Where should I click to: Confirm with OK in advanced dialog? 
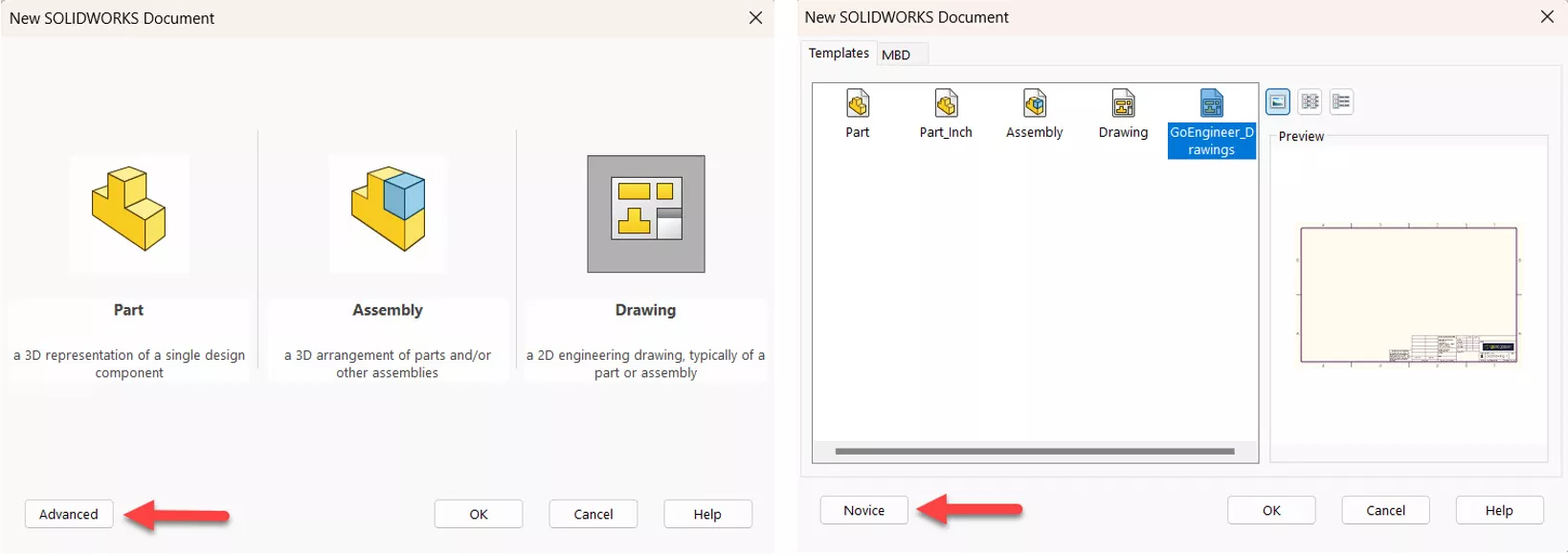1271,511
